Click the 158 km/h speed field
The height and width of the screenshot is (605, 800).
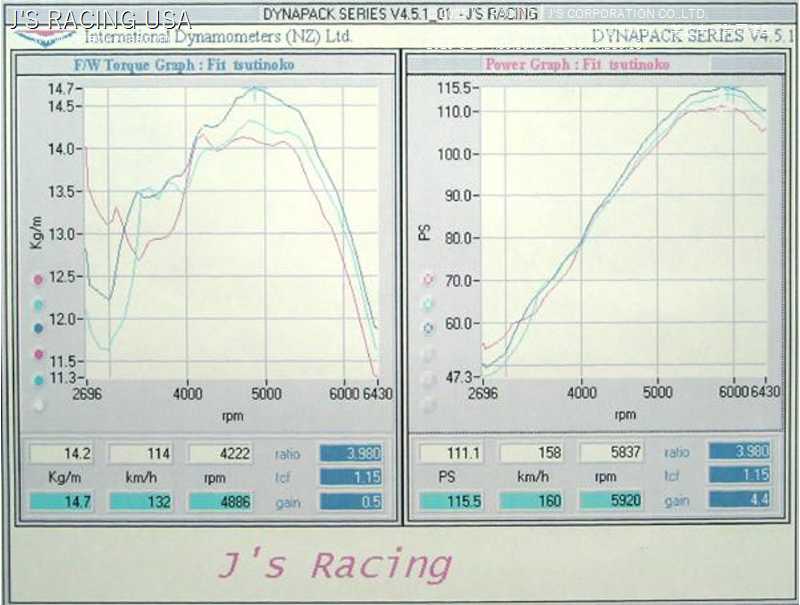pos(531,453)
